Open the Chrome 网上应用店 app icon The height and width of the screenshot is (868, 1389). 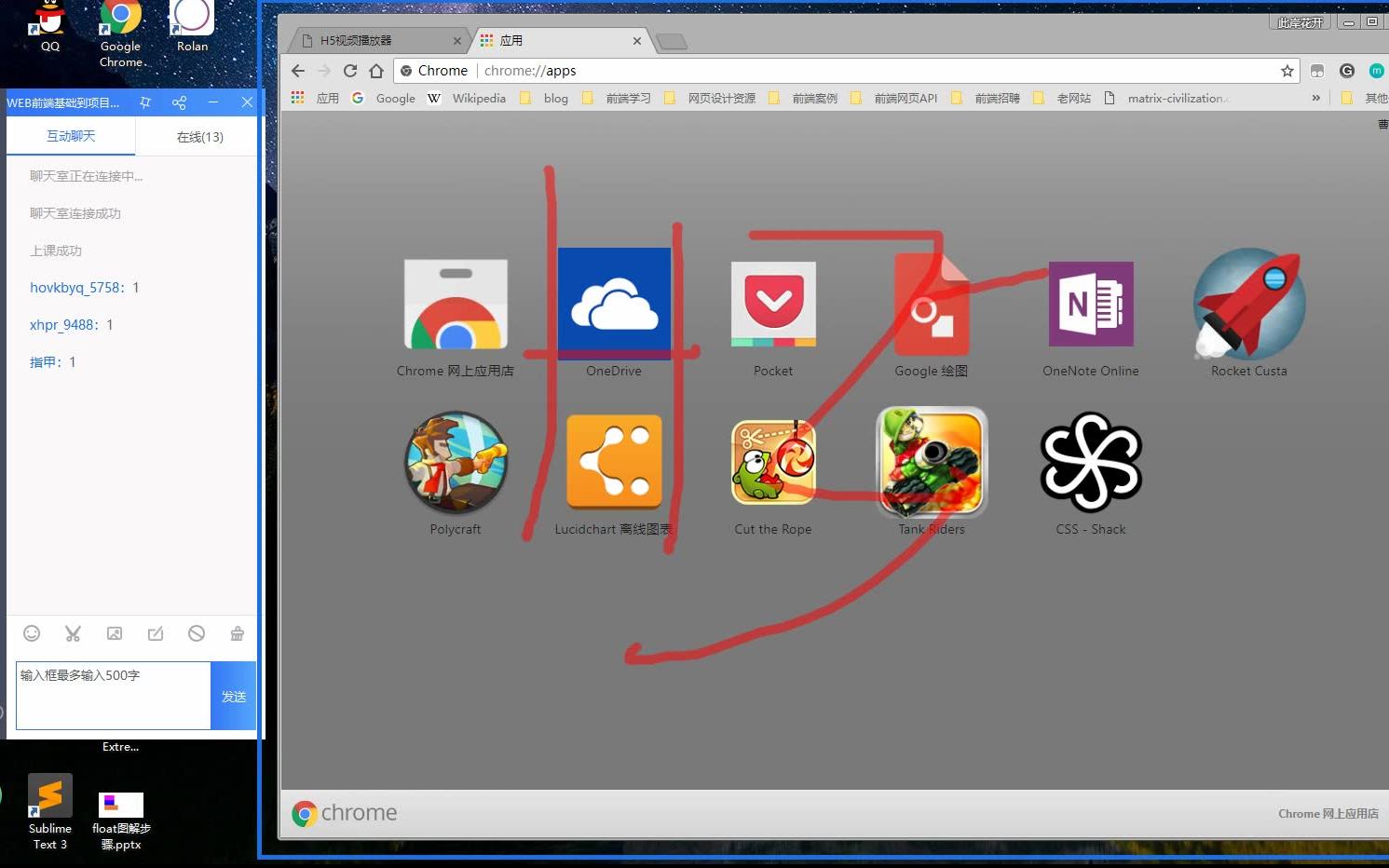pos(456,305)
